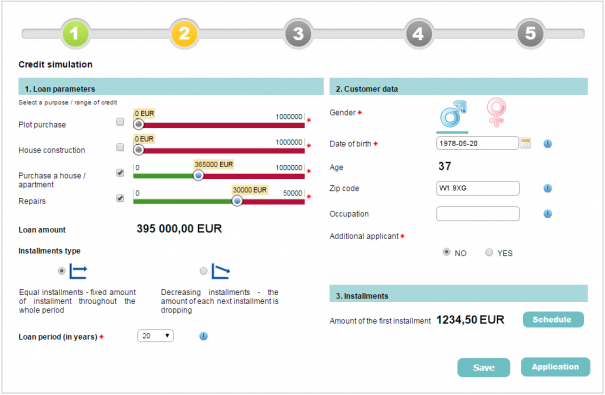Show info for Date of birth
Image resolution: width=605 pixels, height=395 pixels.
548,144
